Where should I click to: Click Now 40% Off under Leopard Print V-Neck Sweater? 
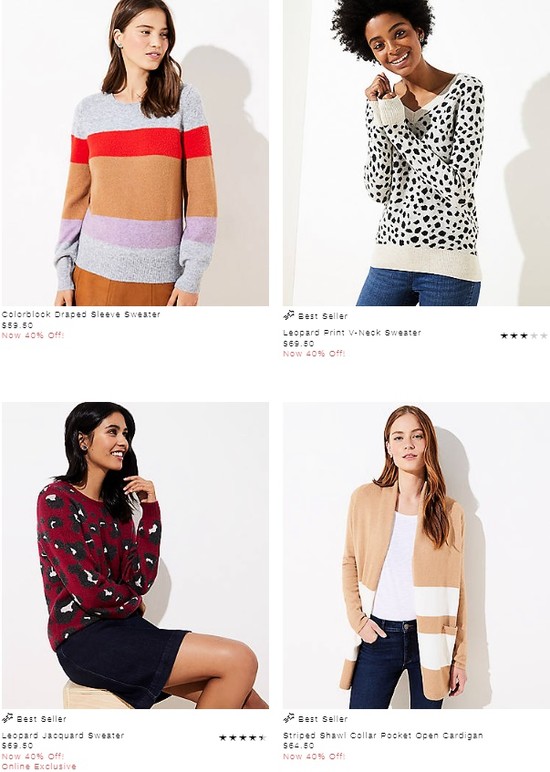click(x=314, y=354)
